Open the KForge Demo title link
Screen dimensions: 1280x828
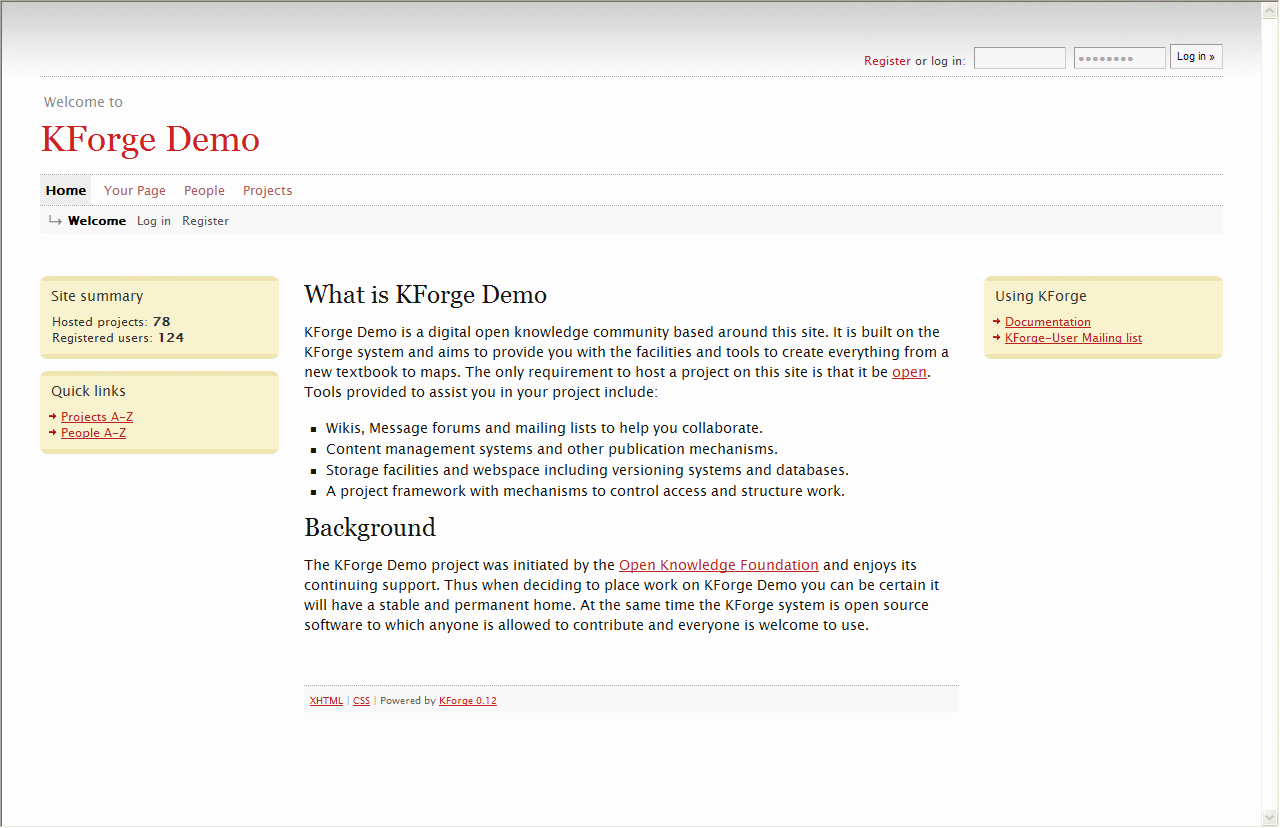click(x=150, y=139)
